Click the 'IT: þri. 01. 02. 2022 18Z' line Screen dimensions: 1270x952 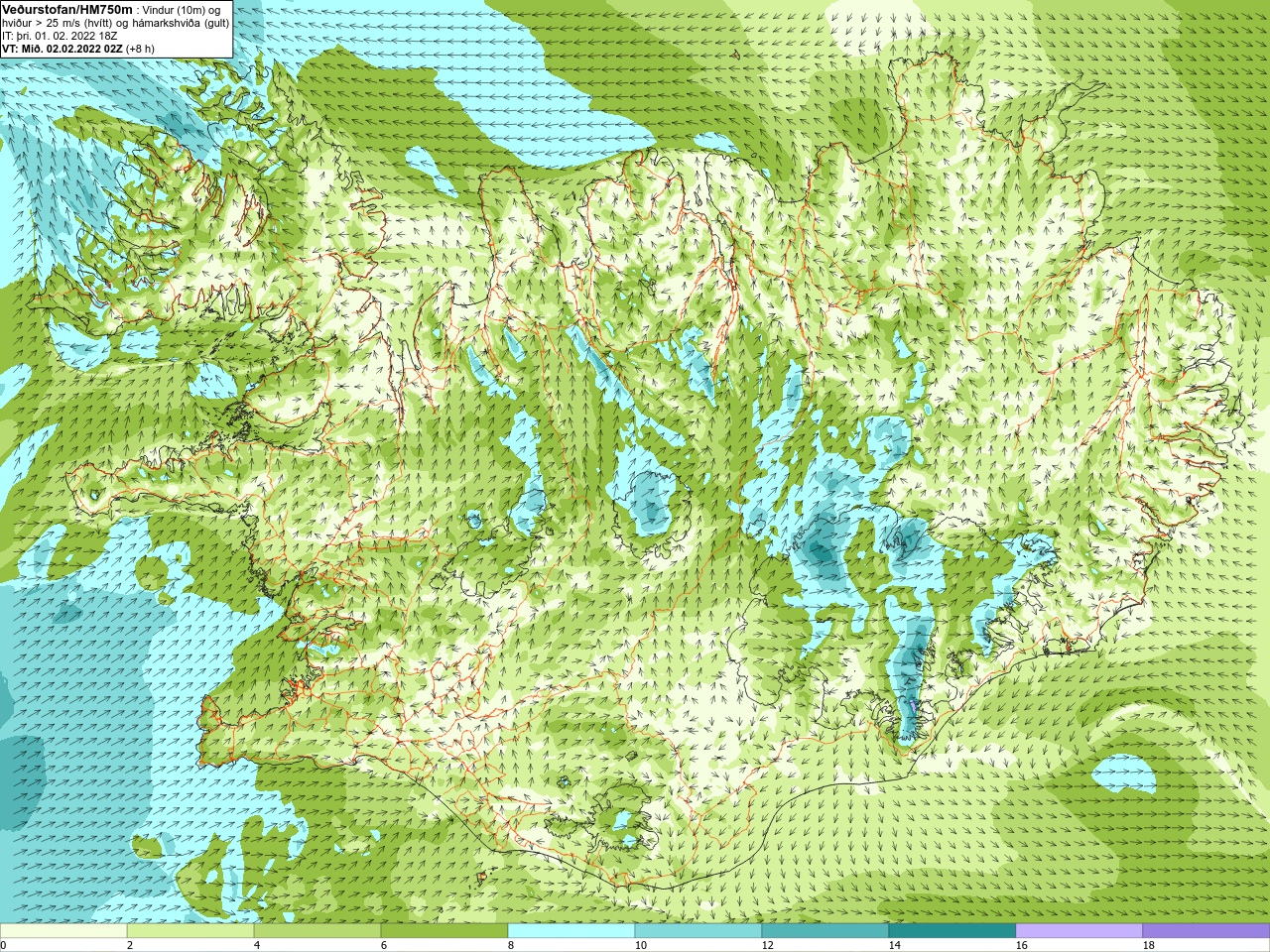(60, 36)
